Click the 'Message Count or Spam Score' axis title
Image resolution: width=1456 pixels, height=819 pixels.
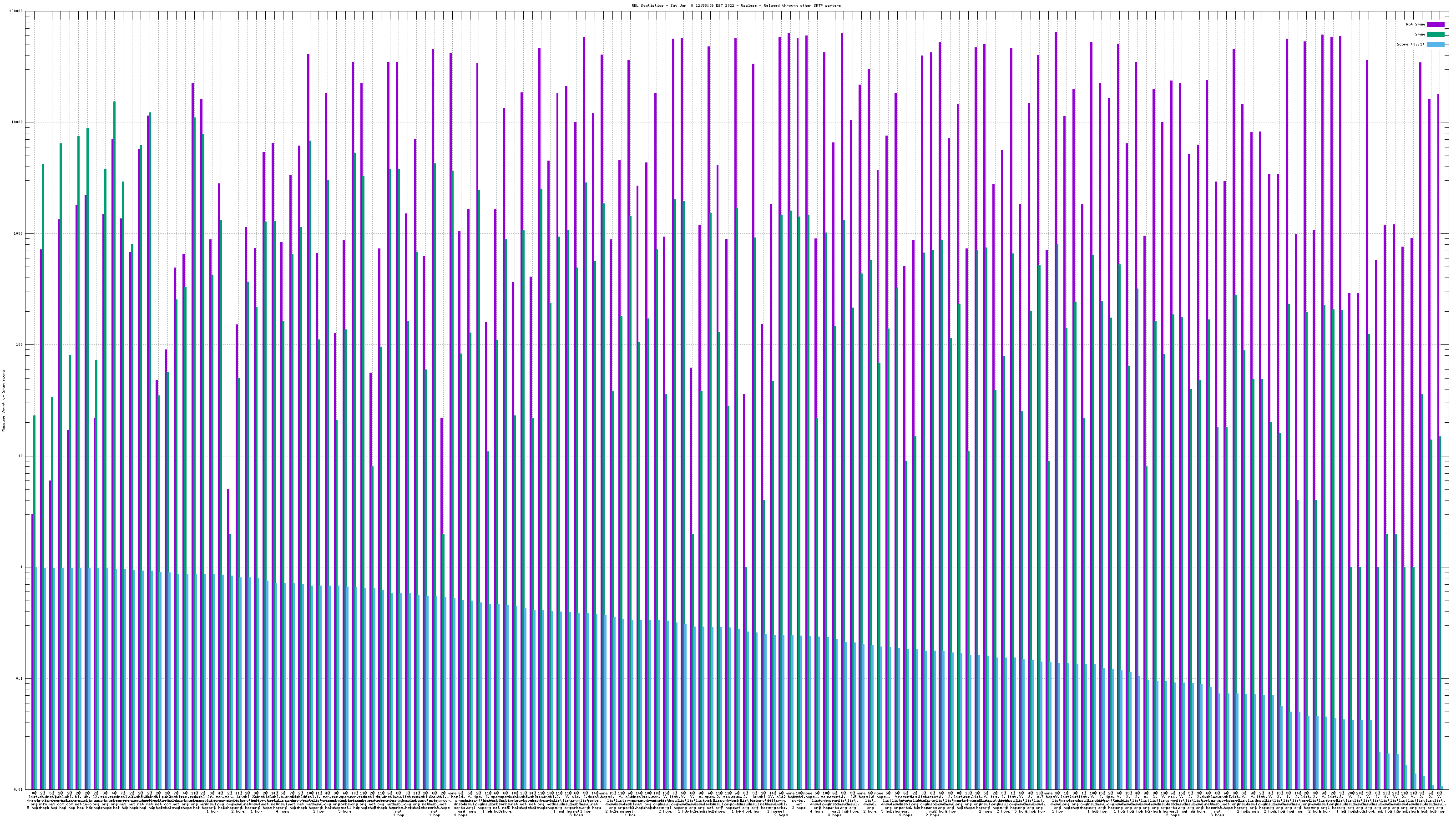tap(3, 401)
